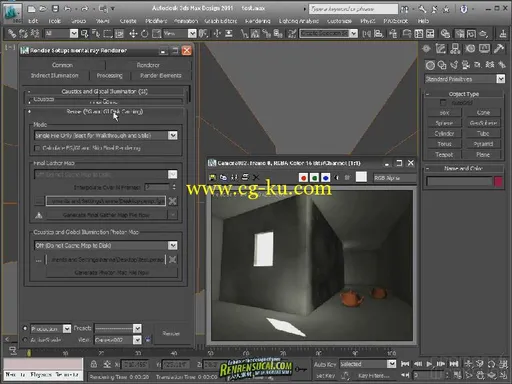The width and height of the screenshot is (512, 384).
Task: Click the Render button in Render Setup
Action: pyautogui.click(x=171, y=334)
